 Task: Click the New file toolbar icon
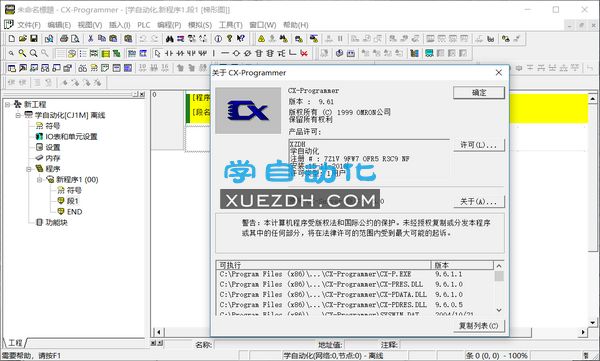tap(11, 39)
